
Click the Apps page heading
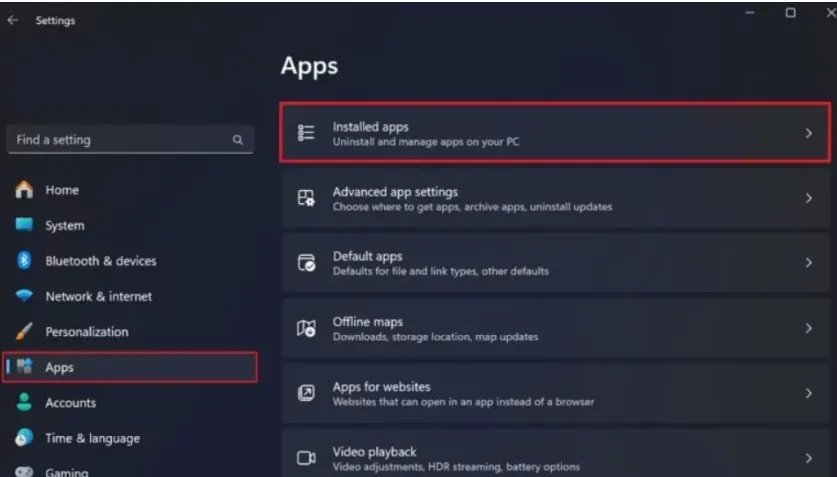309,66
